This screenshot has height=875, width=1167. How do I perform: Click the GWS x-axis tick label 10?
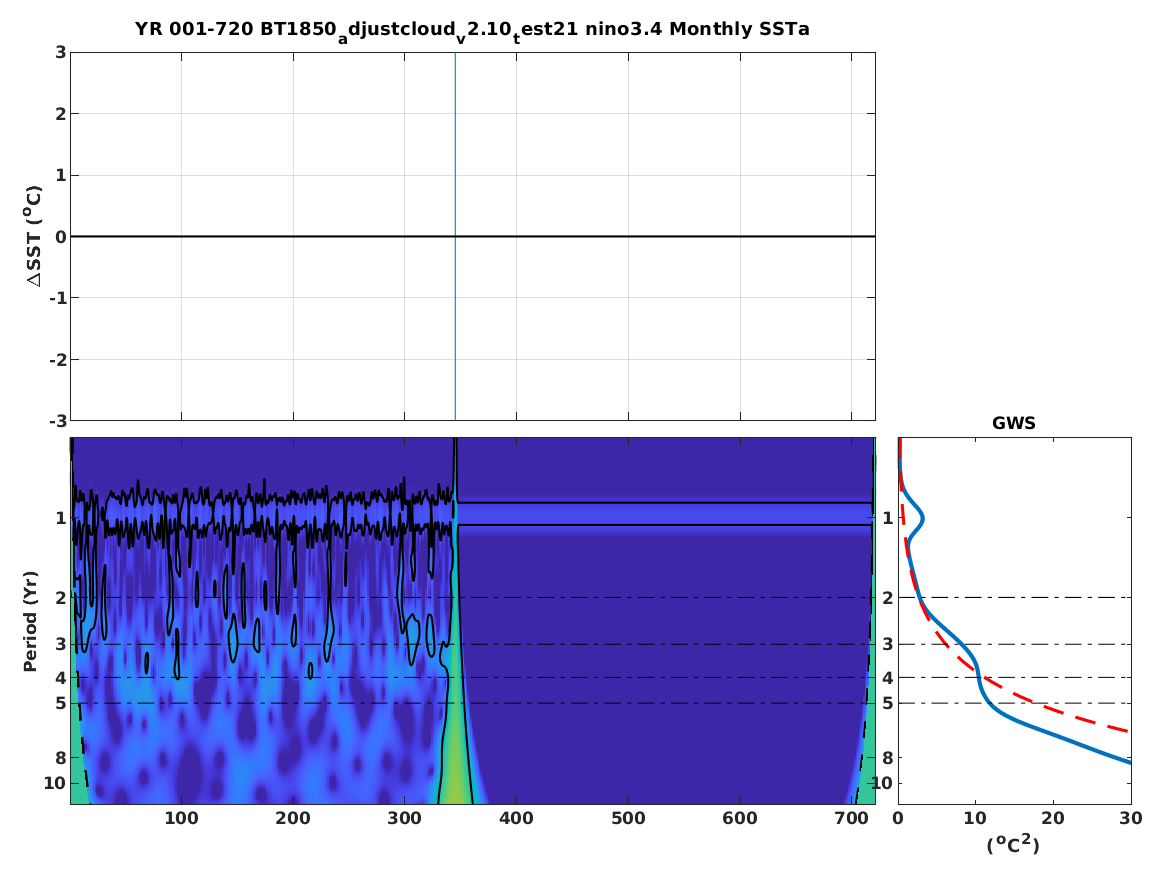tap(976, 818)
